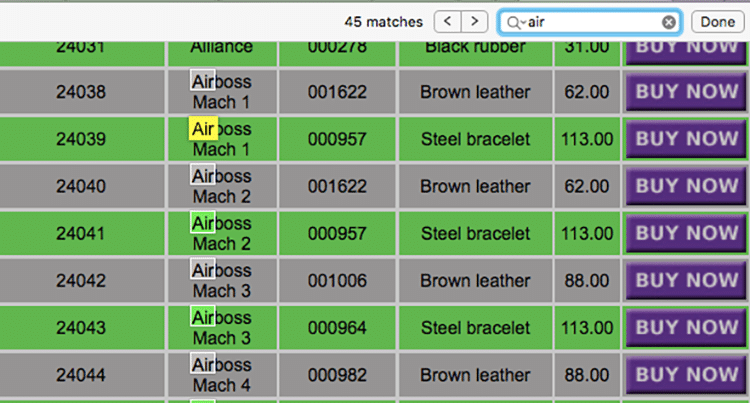Viewport: 750px width, 403px height.
Task: Go to next search match
Action: (x=474, y=22)
